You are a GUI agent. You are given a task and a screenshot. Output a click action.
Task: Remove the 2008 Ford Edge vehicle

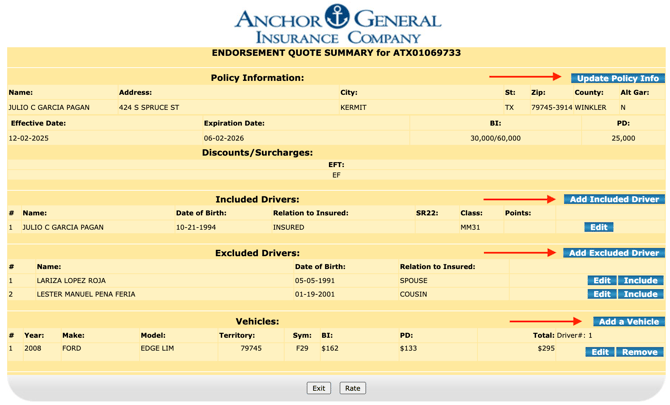640,352
